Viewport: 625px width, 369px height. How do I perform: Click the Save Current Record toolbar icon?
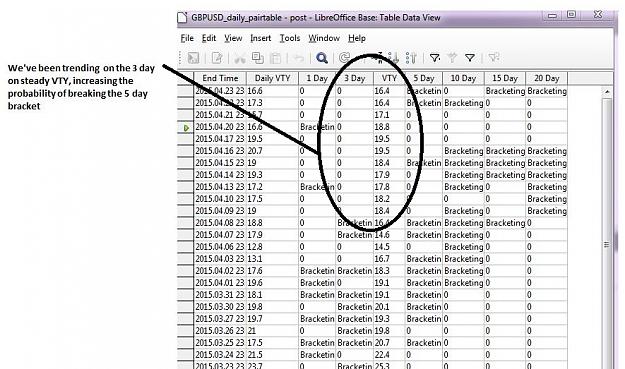[193, 58]
